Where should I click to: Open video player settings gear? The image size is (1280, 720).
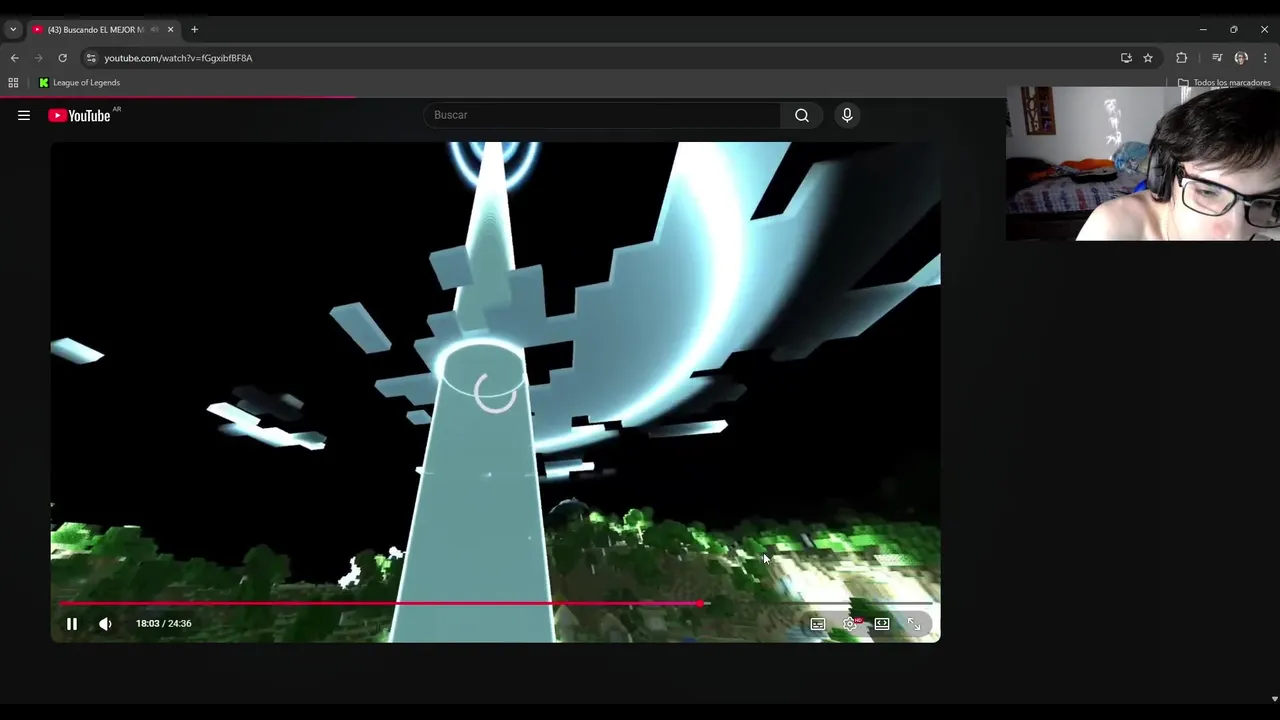click(x=850, y=624)
